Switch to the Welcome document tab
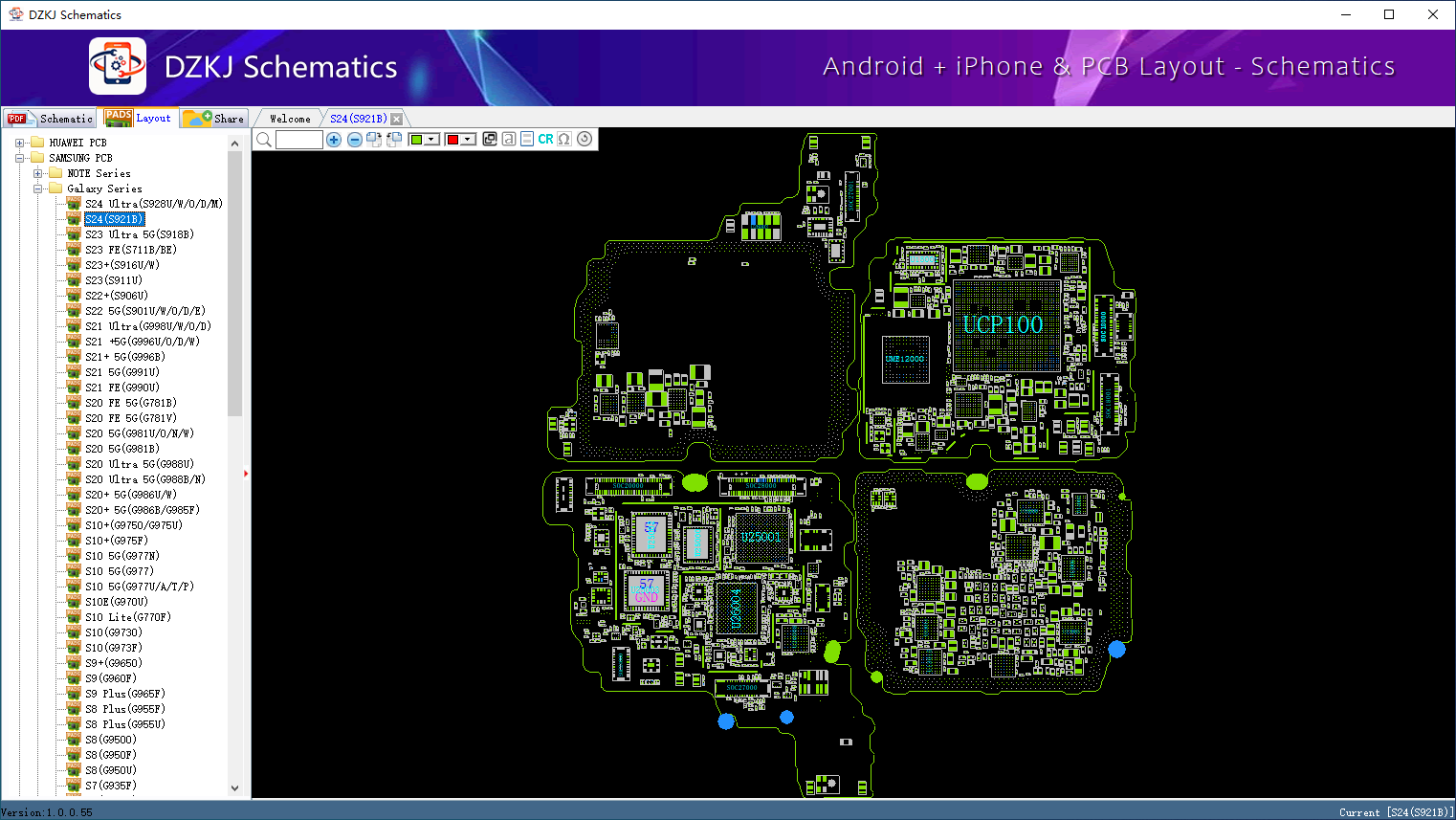1456x820 pixels. click(290, 119)
